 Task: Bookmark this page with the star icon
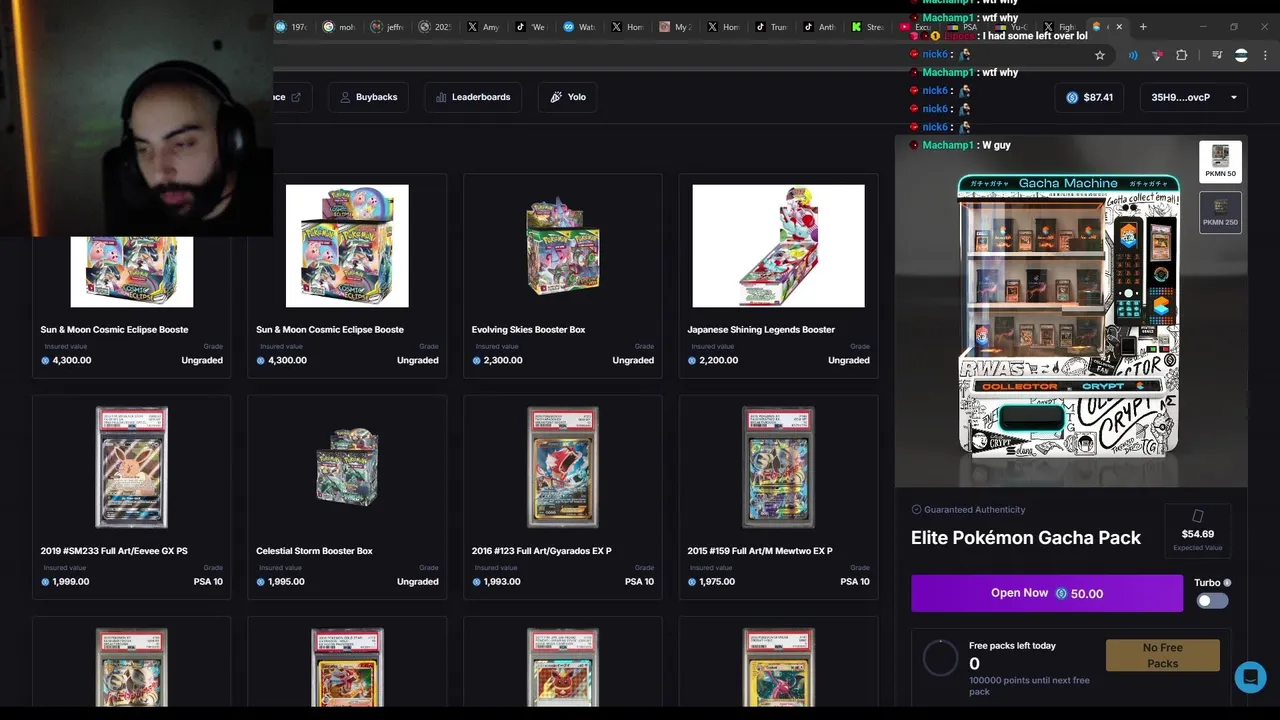coord(1100,56)
